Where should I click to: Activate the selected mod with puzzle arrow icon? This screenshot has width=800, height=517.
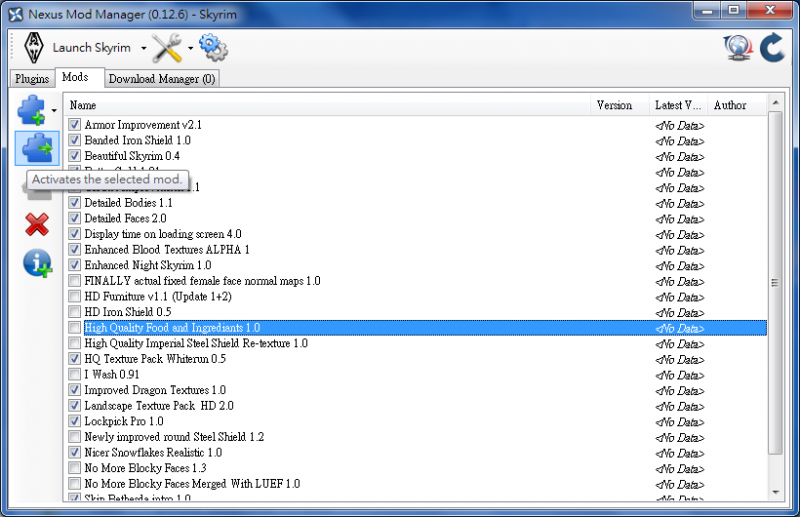(x=37, y=148)
